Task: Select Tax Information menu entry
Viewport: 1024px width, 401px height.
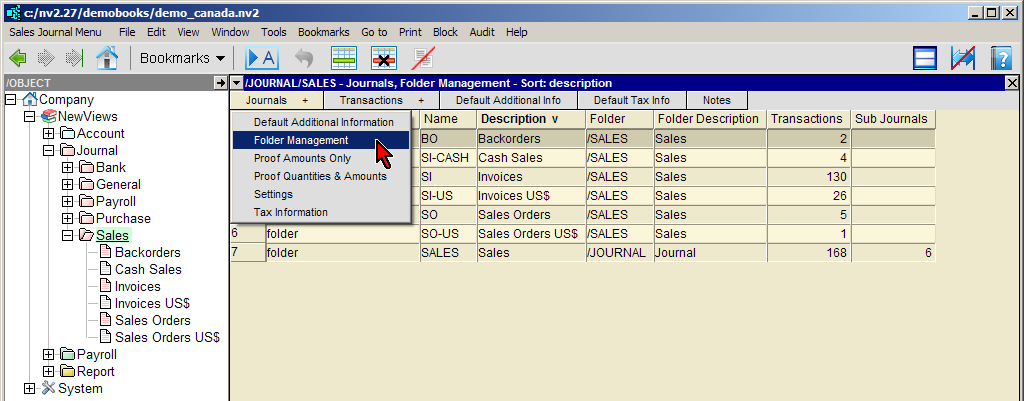Action: [x=290, y=212]
